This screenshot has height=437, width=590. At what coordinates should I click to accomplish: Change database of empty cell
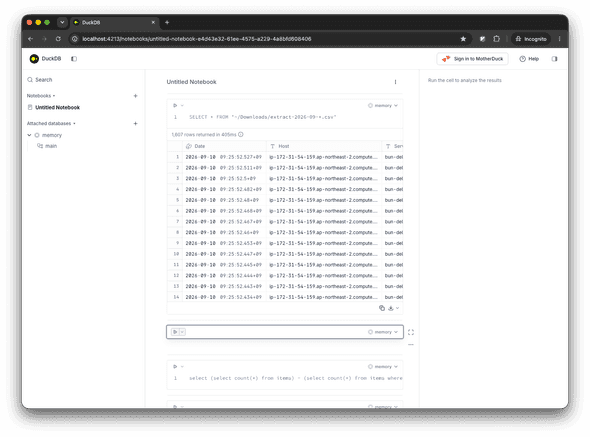383,332
